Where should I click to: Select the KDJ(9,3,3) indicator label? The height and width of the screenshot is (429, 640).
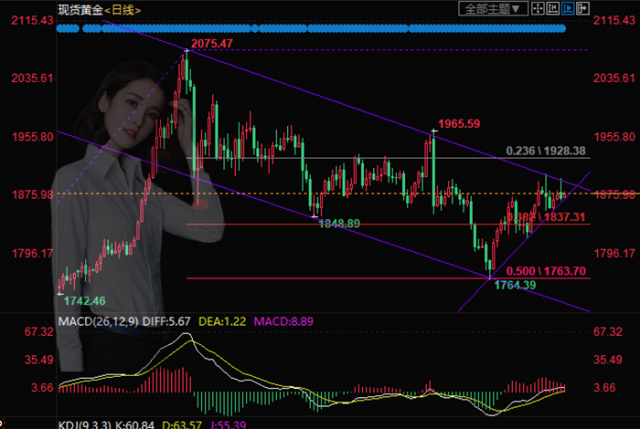(84, 425)
